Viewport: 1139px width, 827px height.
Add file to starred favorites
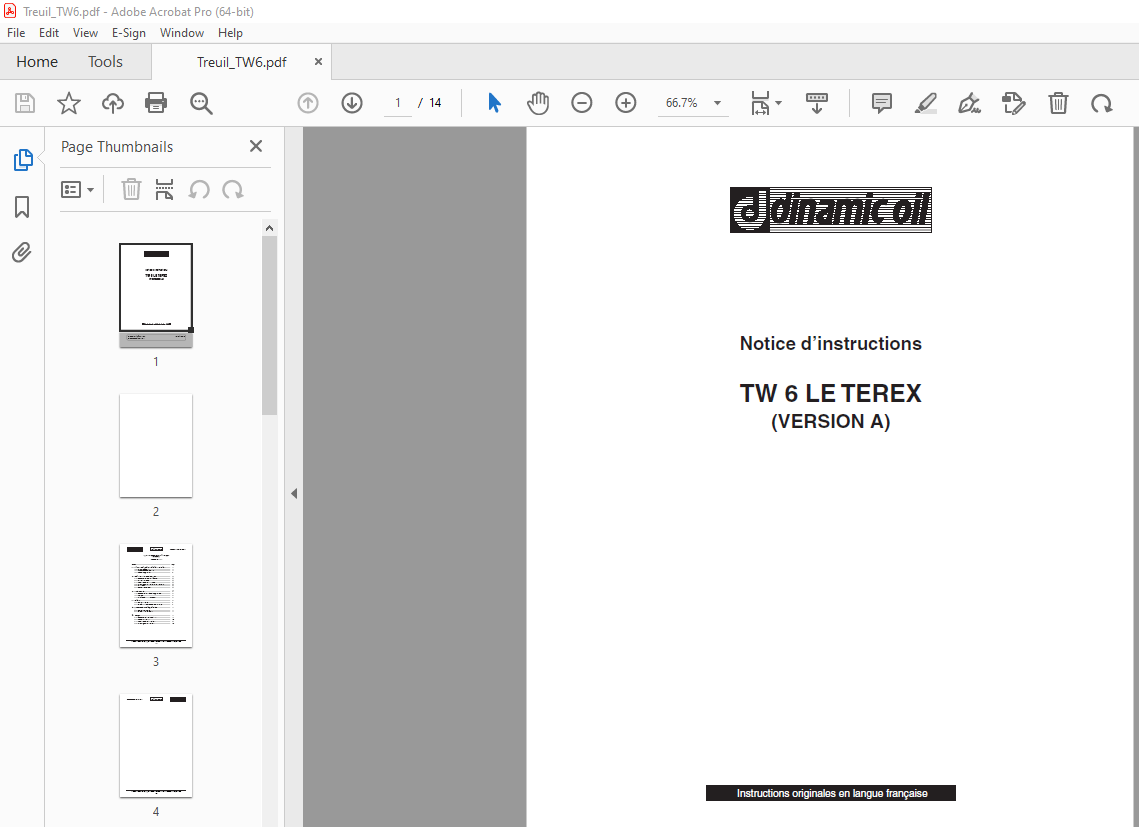pos(68,103)
